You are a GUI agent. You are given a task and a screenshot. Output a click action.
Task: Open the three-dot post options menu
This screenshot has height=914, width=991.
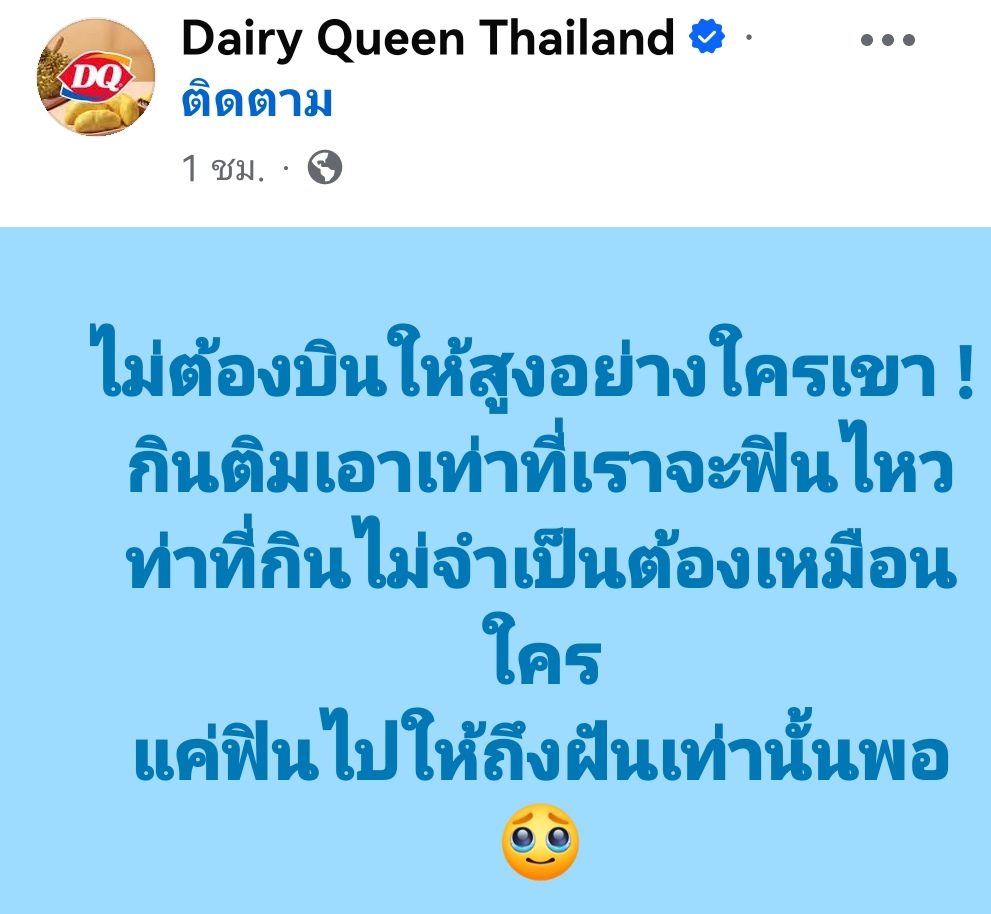(x=887, y=40)
